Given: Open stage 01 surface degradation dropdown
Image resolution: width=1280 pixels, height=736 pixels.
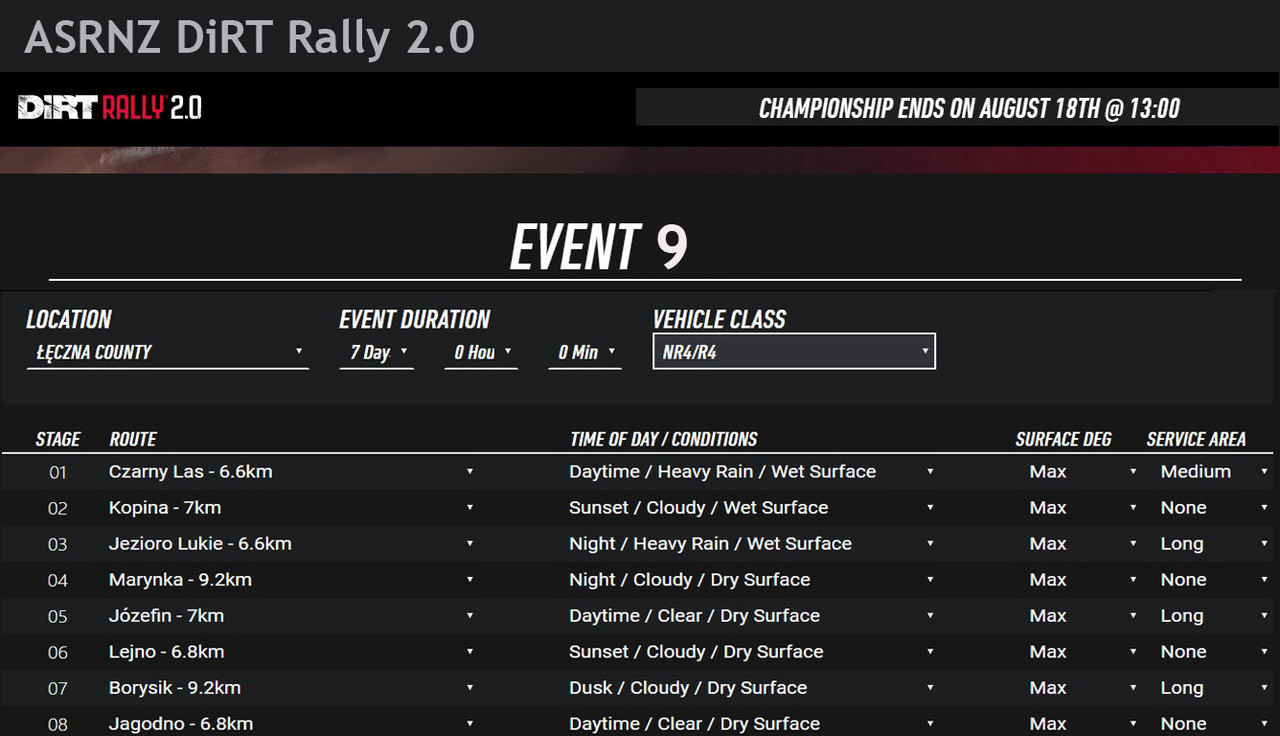Looking at the screenshot, I should [1083, 472].
